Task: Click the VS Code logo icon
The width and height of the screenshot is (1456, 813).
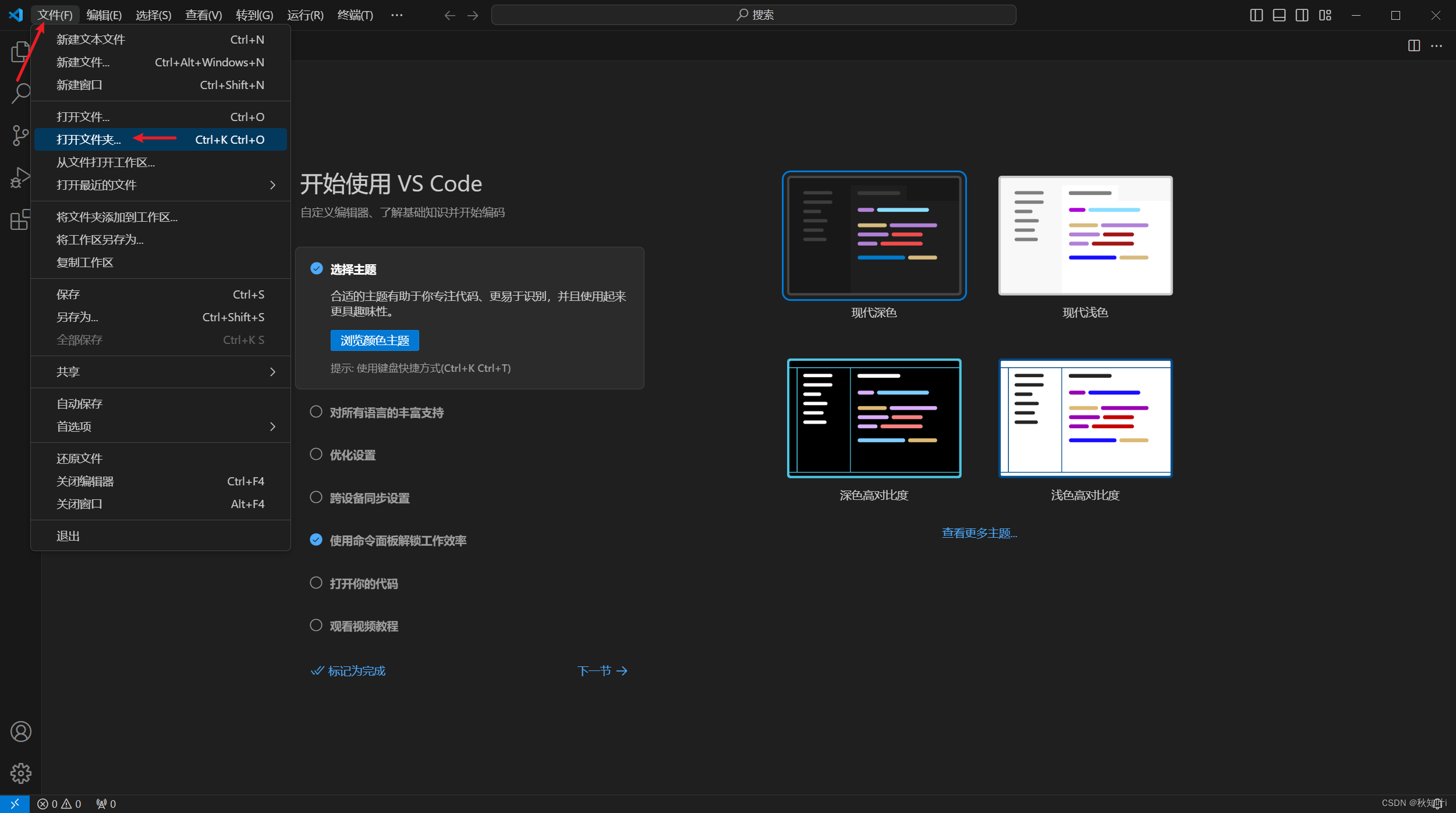Action: click(16, 15)
